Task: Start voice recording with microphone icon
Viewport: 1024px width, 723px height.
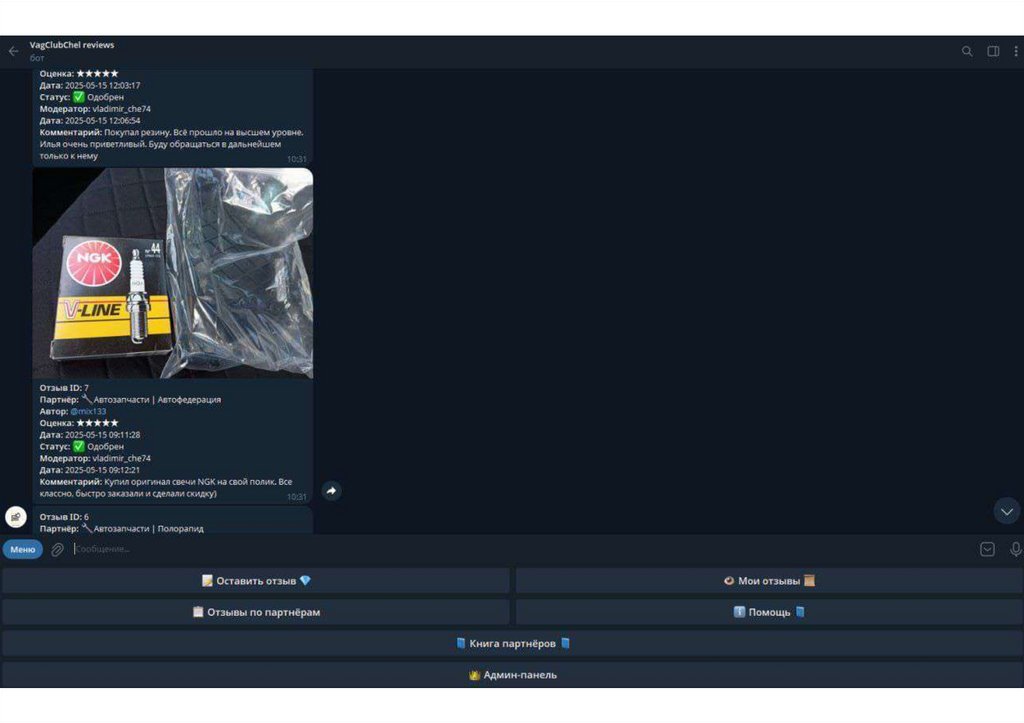Action: click(x=1015, y=549)
